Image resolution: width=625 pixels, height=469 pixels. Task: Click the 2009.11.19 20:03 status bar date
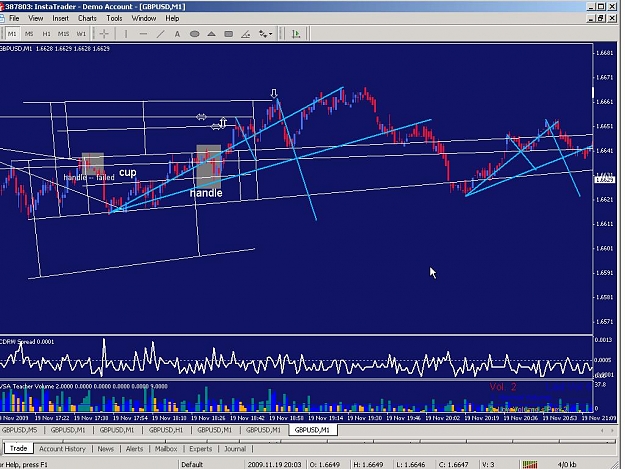point(274,465)
